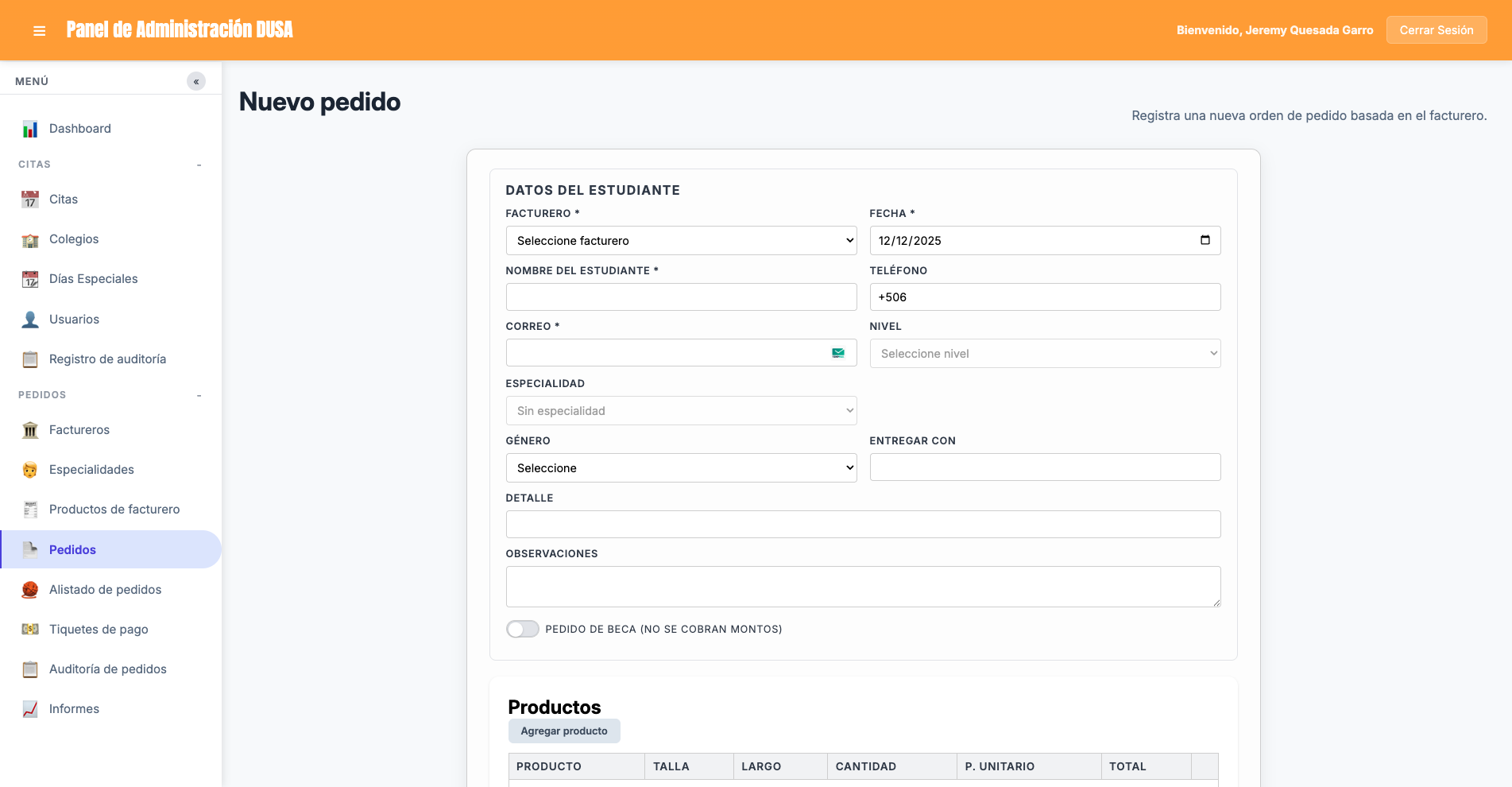This screenshot has height=787, width=1512.
Task: Click the Informes chart icon
Action: point(30,709)
